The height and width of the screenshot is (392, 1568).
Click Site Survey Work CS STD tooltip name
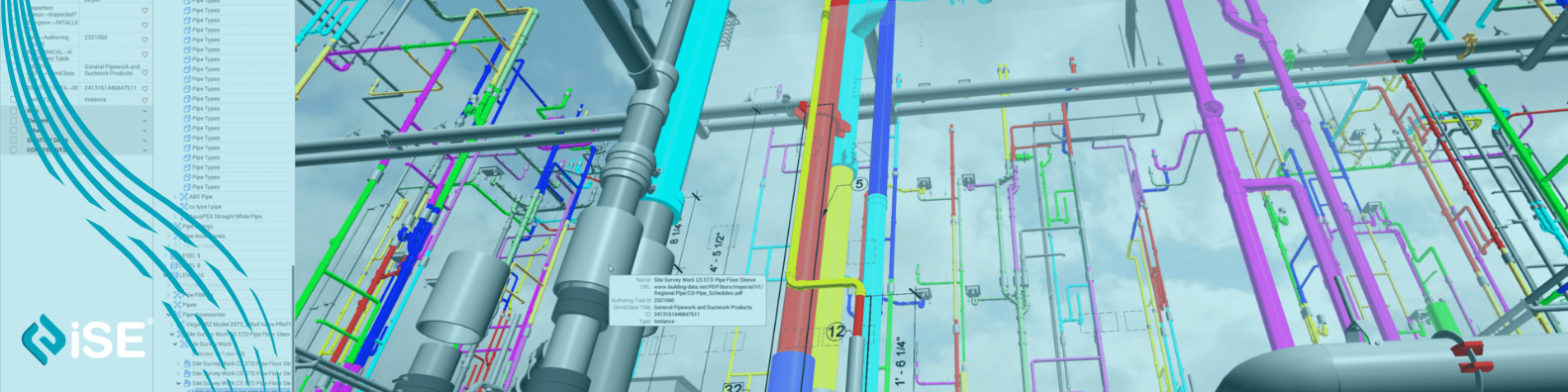point(704,280)
